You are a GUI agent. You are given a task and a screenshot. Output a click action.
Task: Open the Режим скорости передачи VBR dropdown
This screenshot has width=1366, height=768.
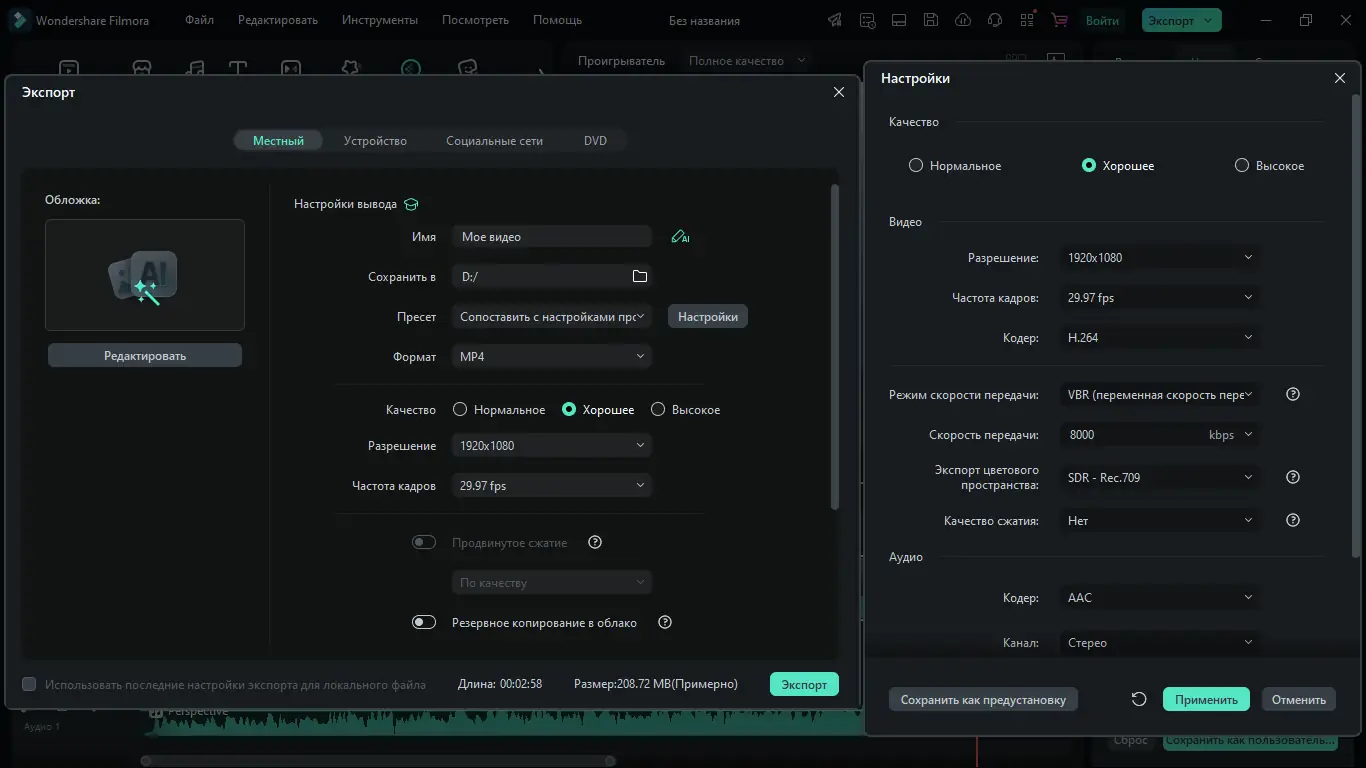(1159, 394)
